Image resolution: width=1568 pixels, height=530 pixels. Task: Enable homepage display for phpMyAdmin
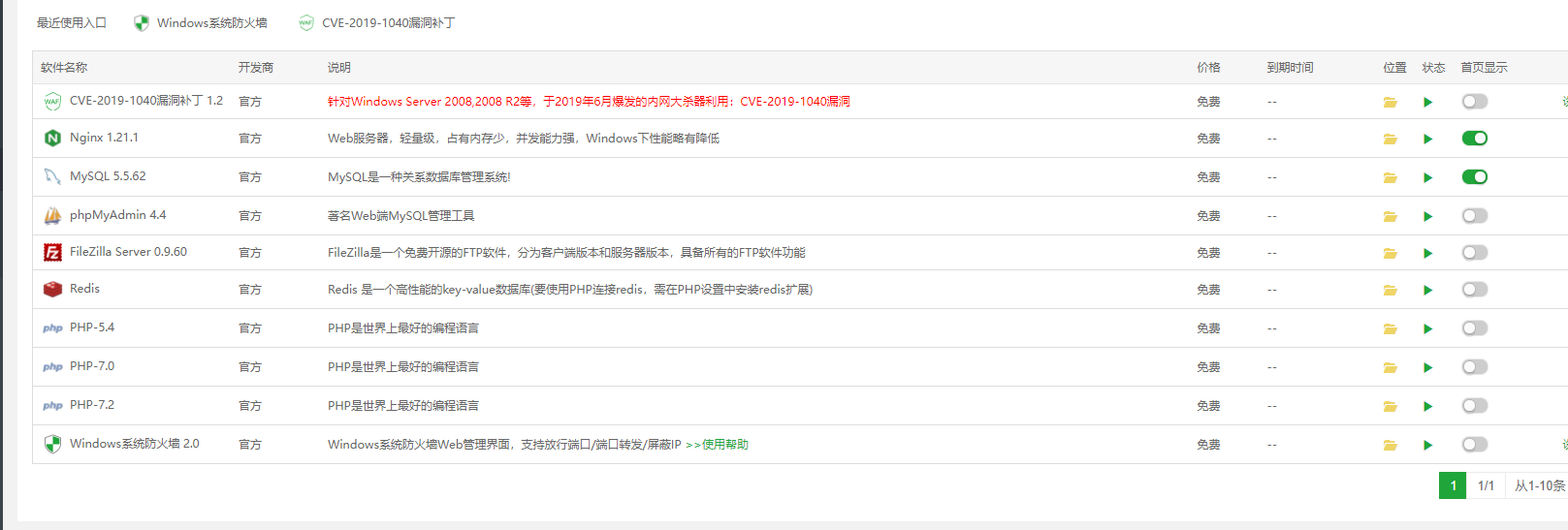tap(1474, 216)
